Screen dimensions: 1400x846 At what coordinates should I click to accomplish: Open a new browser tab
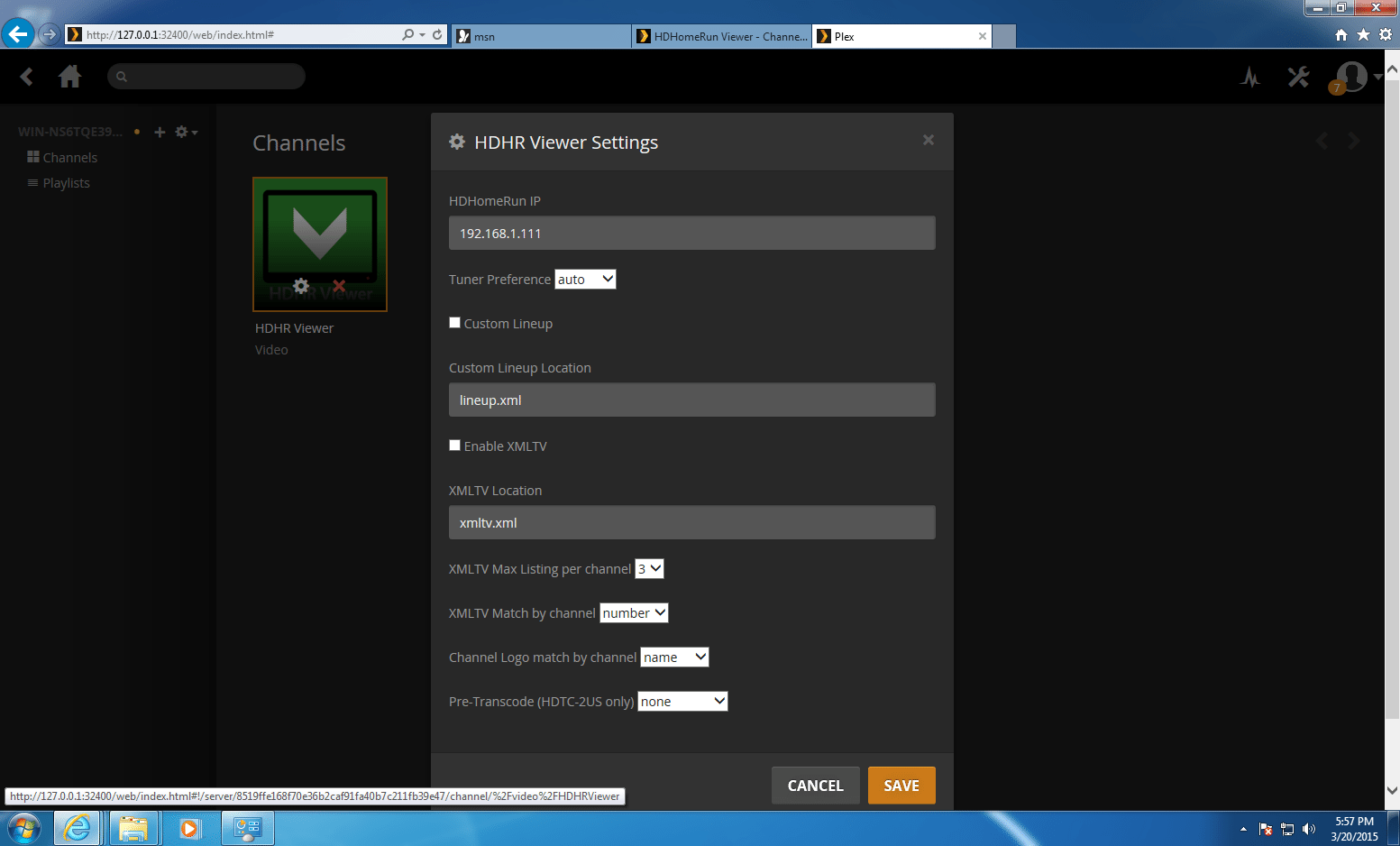tap(1004, 36)
